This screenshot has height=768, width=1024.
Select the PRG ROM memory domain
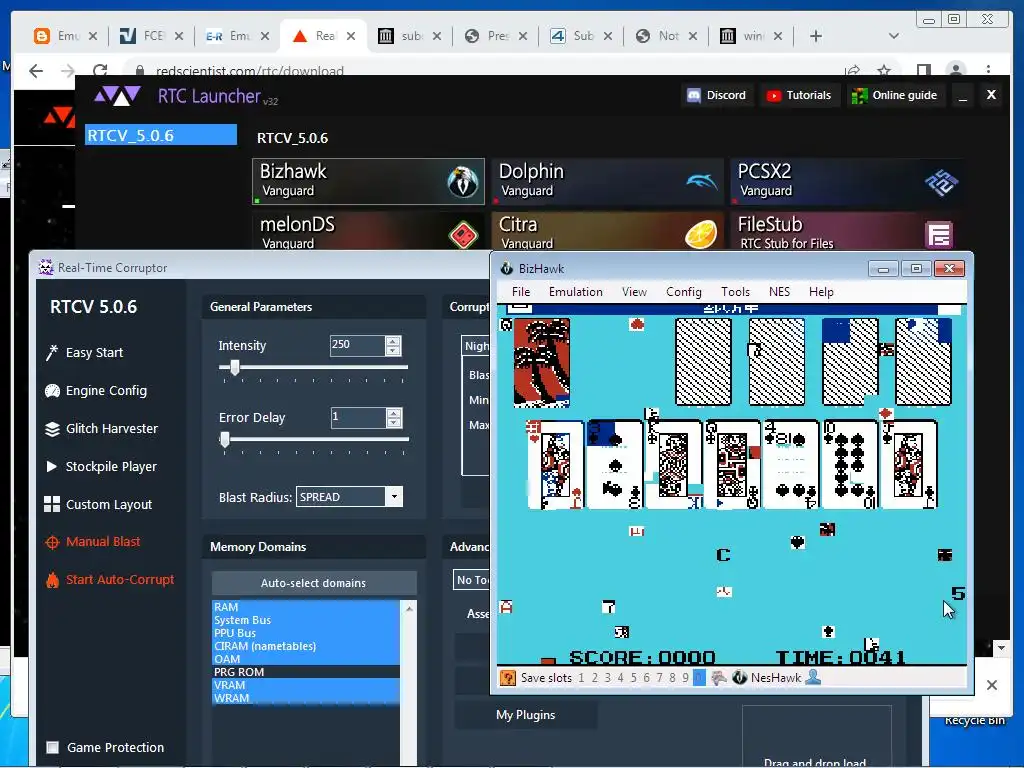tap(306, 672)
